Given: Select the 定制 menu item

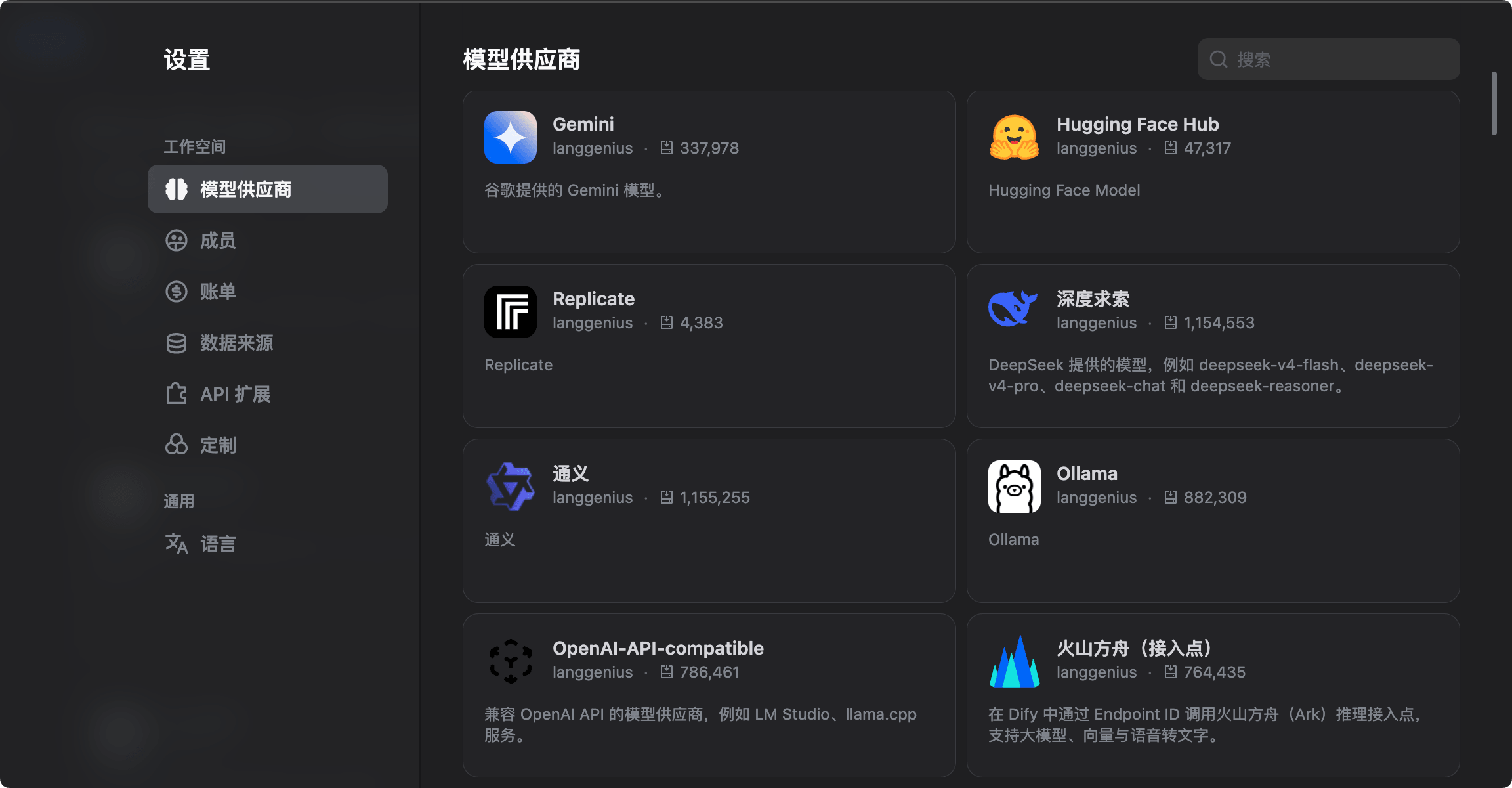Looking at the screenshot, I should tap(268, 445).
